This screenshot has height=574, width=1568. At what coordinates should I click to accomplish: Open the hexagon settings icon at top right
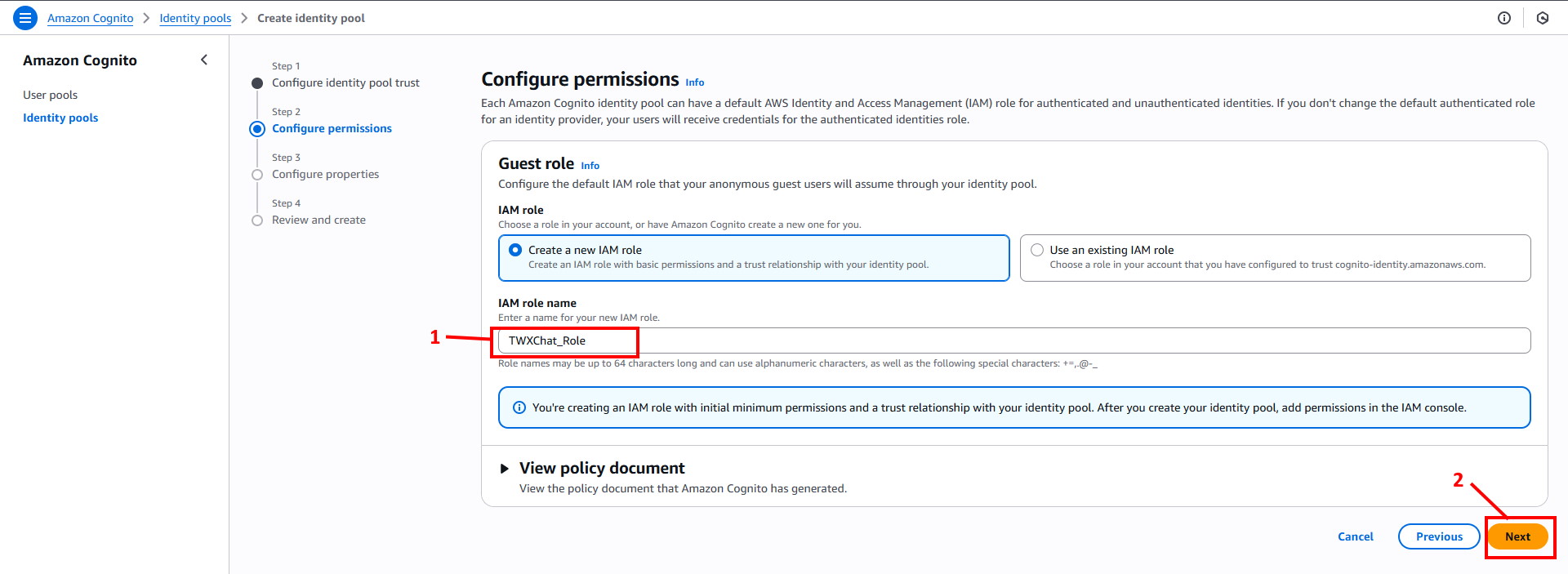pyautogui.click(x=1542, y=18)
